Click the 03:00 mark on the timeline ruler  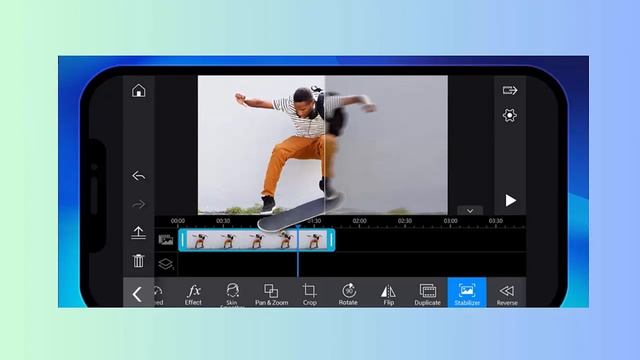[x=450, y=221]
